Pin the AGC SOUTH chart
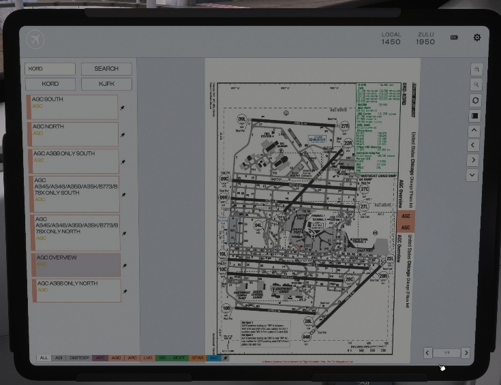 (x=122, y=108)
